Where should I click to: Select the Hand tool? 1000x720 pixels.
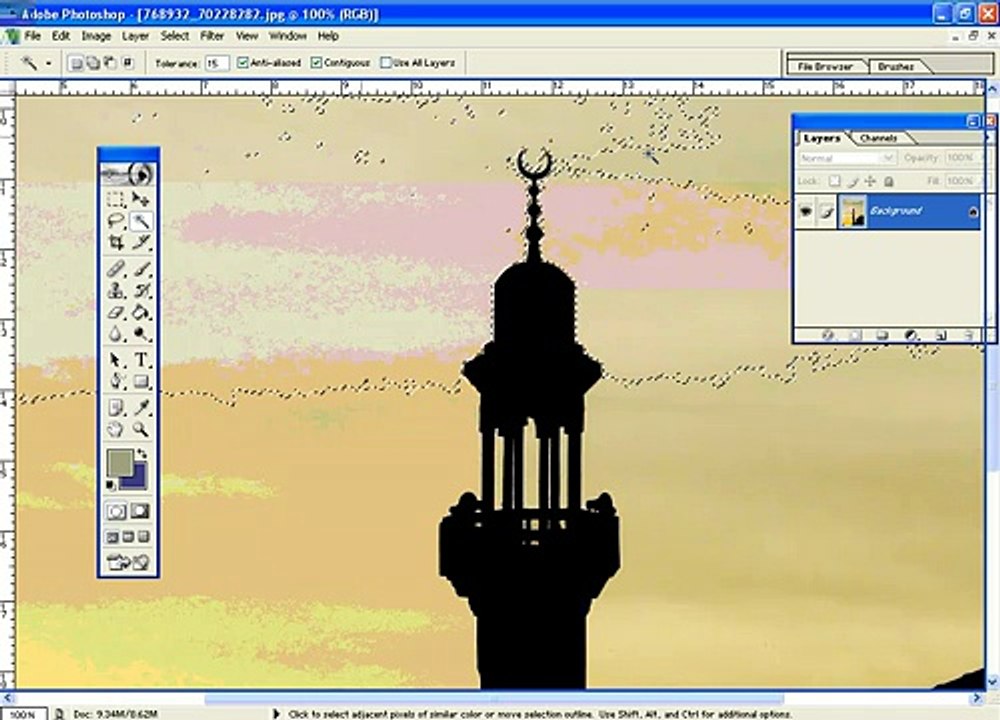pos(116,429)
